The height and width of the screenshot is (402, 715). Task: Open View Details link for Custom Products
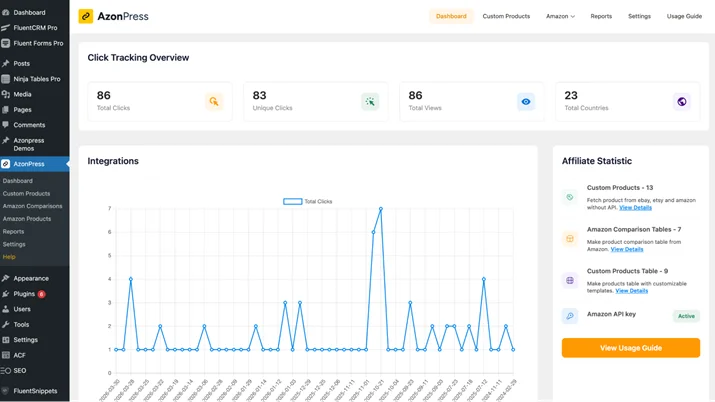(x=635, y=208)
